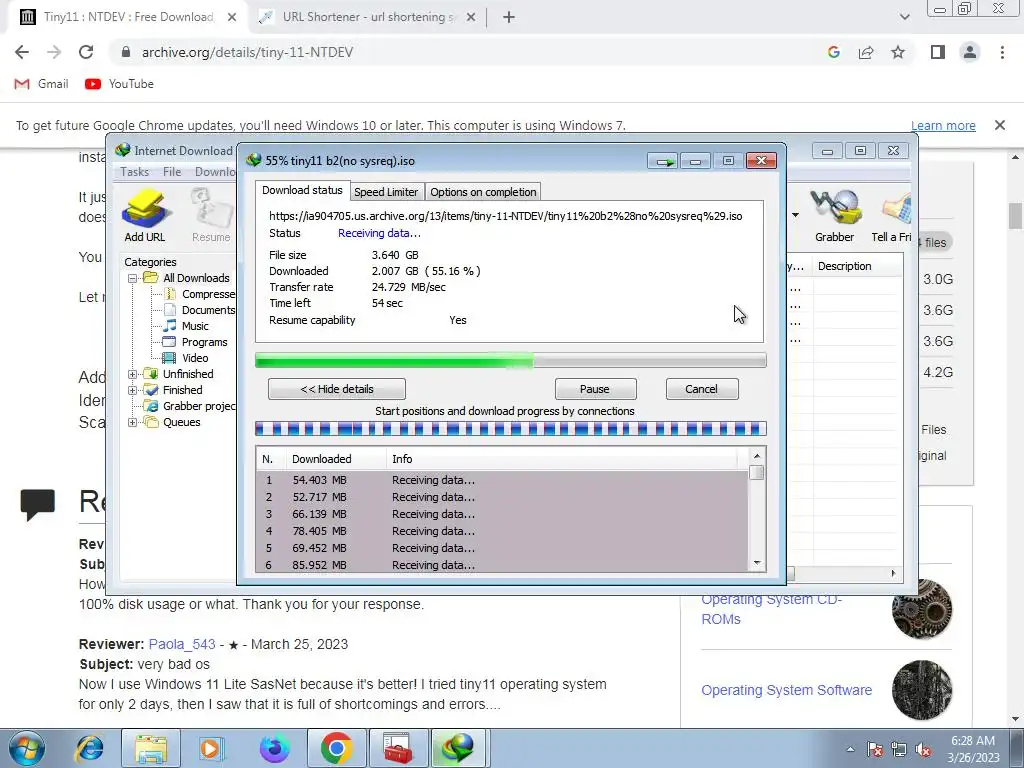
Task: Open the Options on completion tab
Action: (483, 192)
